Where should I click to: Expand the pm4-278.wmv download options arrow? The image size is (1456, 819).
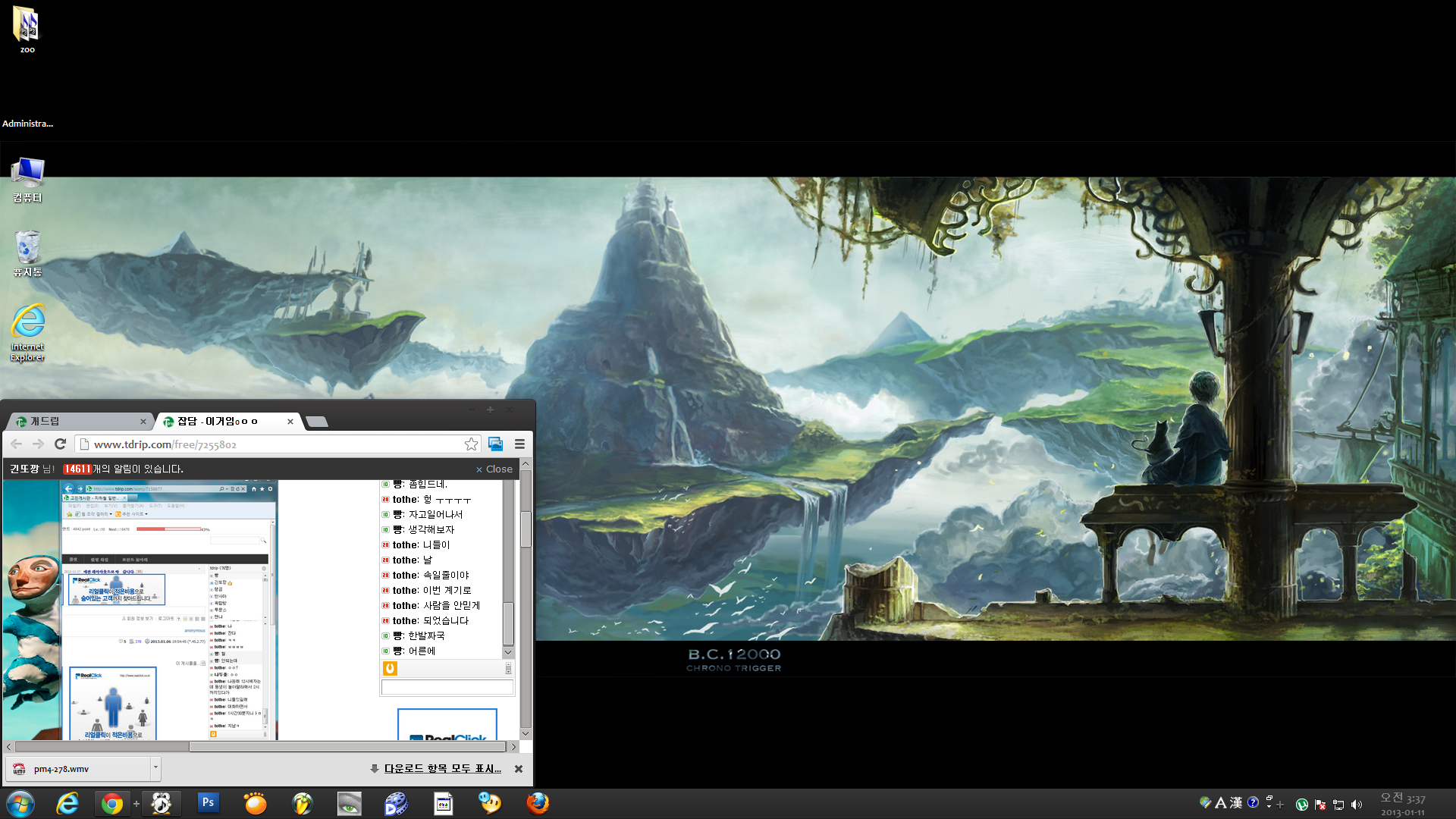(x=155, y=767)
